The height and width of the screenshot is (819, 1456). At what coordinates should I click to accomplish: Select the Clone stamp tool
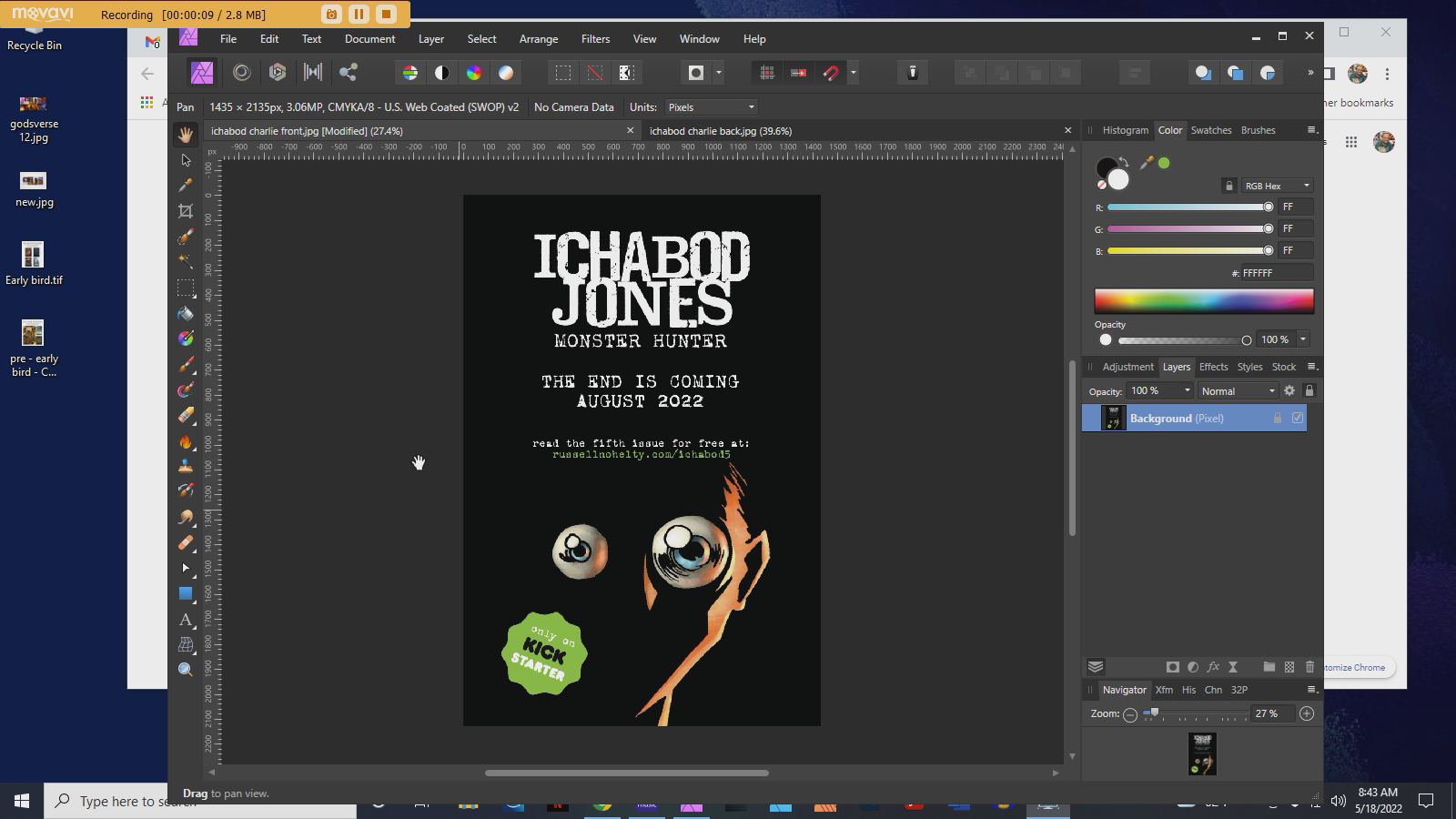pos(186,466)
